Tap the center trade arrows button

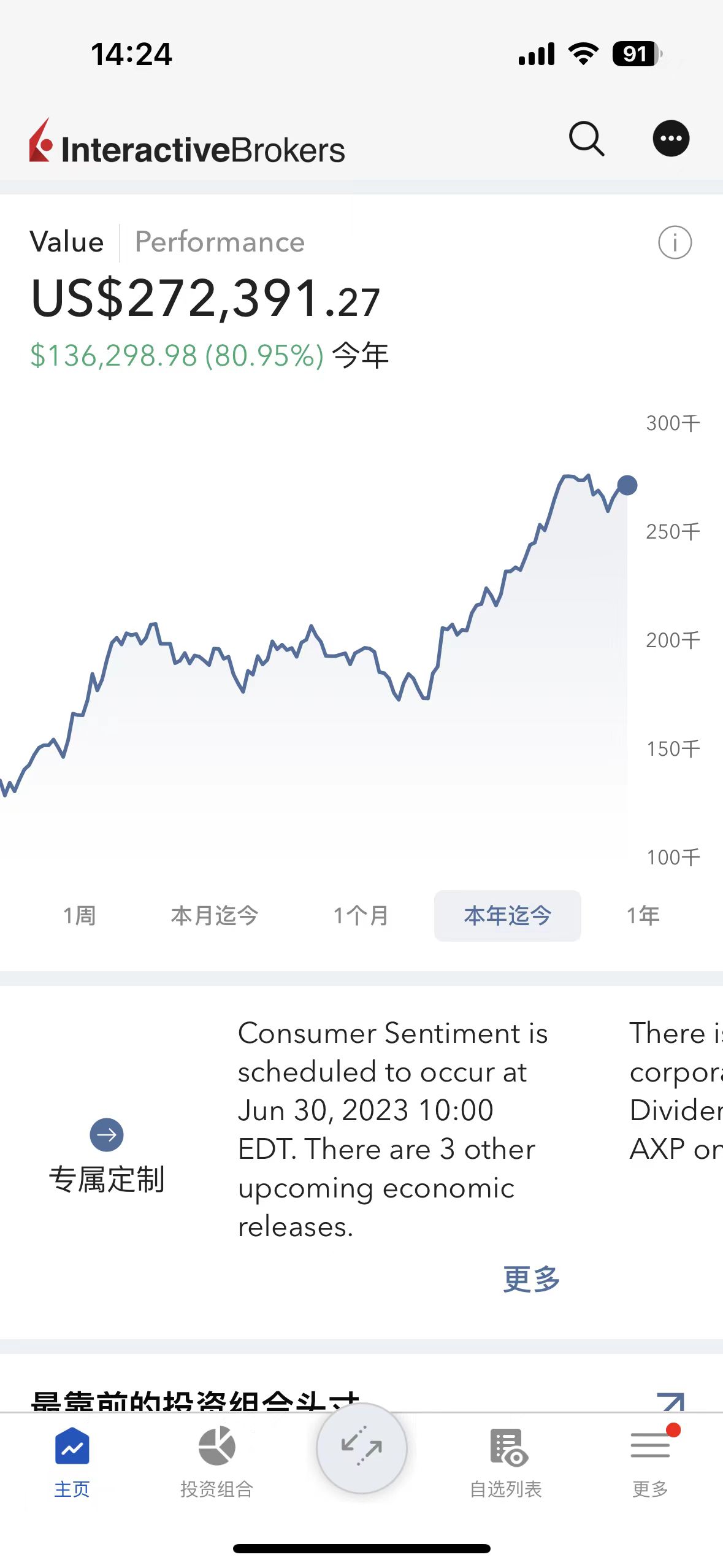tap(362, 1448)
